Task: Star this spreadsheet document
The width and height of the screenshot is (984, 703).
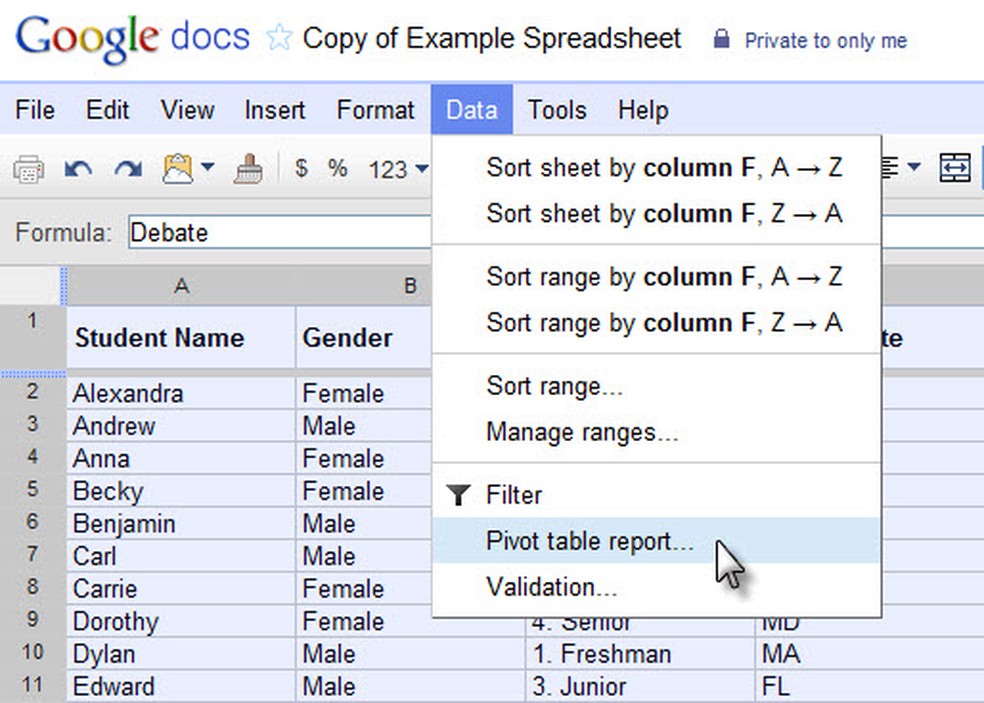Action: [x=278, y=39]
